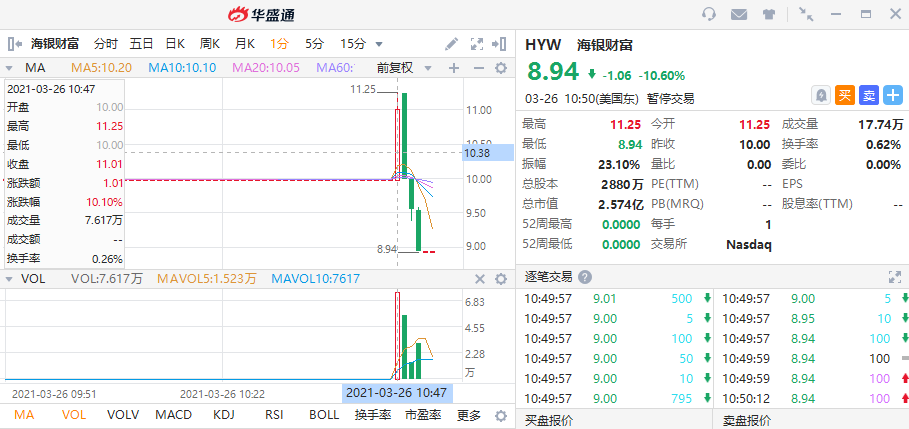Collapse the right quote panel icon
Image resolution: width=909 pixels, height=429 pixels.
[499, 43]
